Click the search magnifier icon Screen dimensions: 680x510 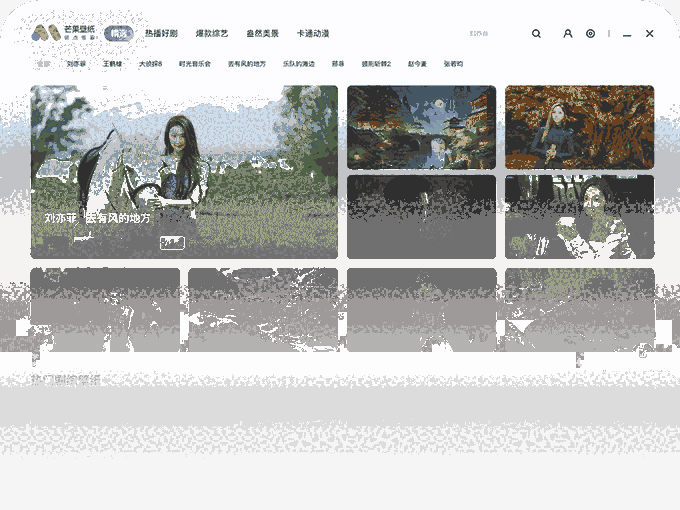(536, 33)
